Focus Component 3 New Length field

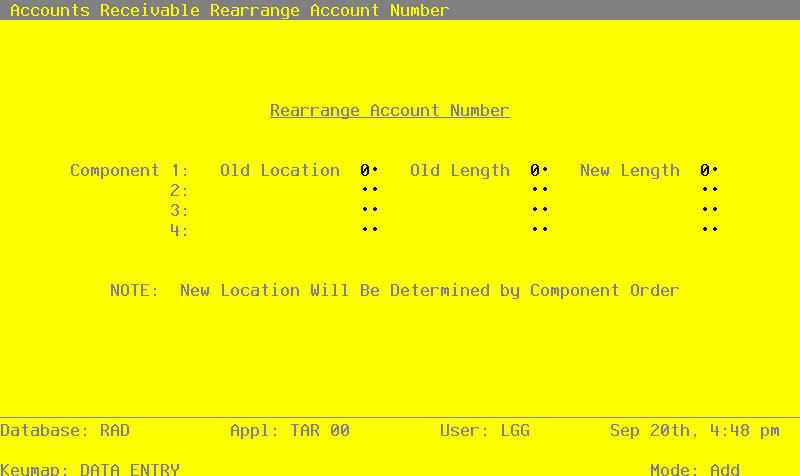click(709, 210)
